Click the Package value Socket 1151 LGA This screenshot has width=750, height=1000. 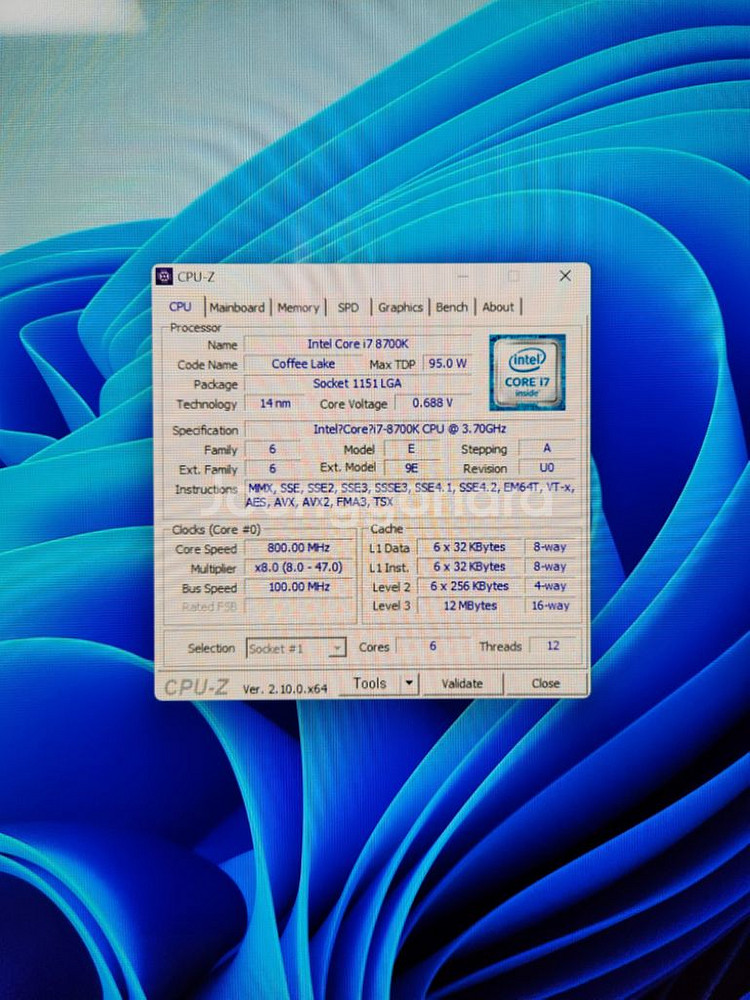pos(358,383)
